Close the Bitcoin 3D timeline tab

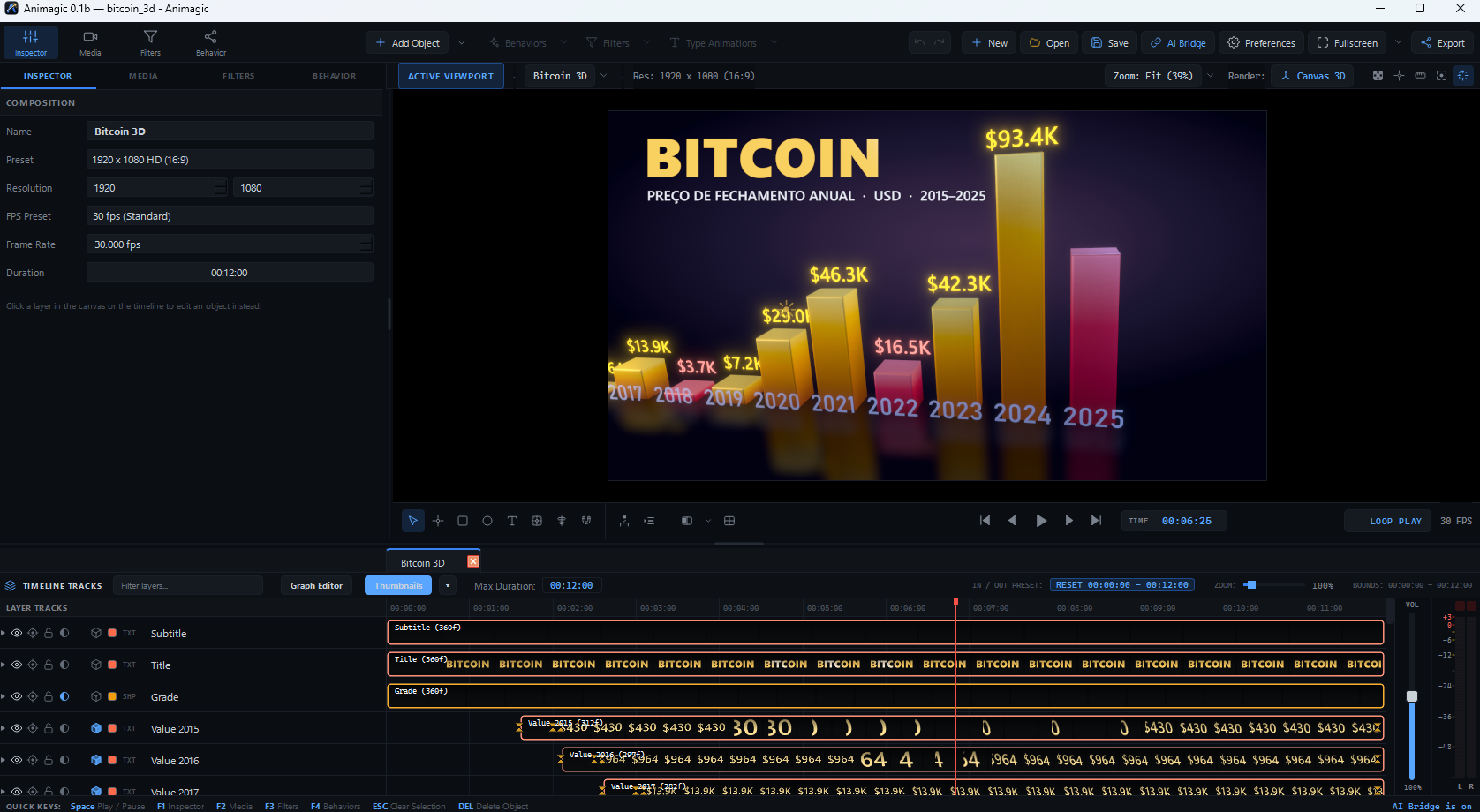pyautogui.click(x=473, y=561)
